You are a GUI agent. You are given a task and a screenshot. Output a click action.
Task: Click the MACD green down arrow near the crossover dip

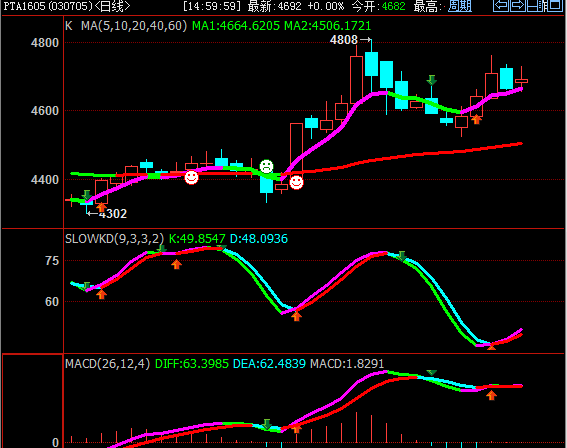point(267,424)
